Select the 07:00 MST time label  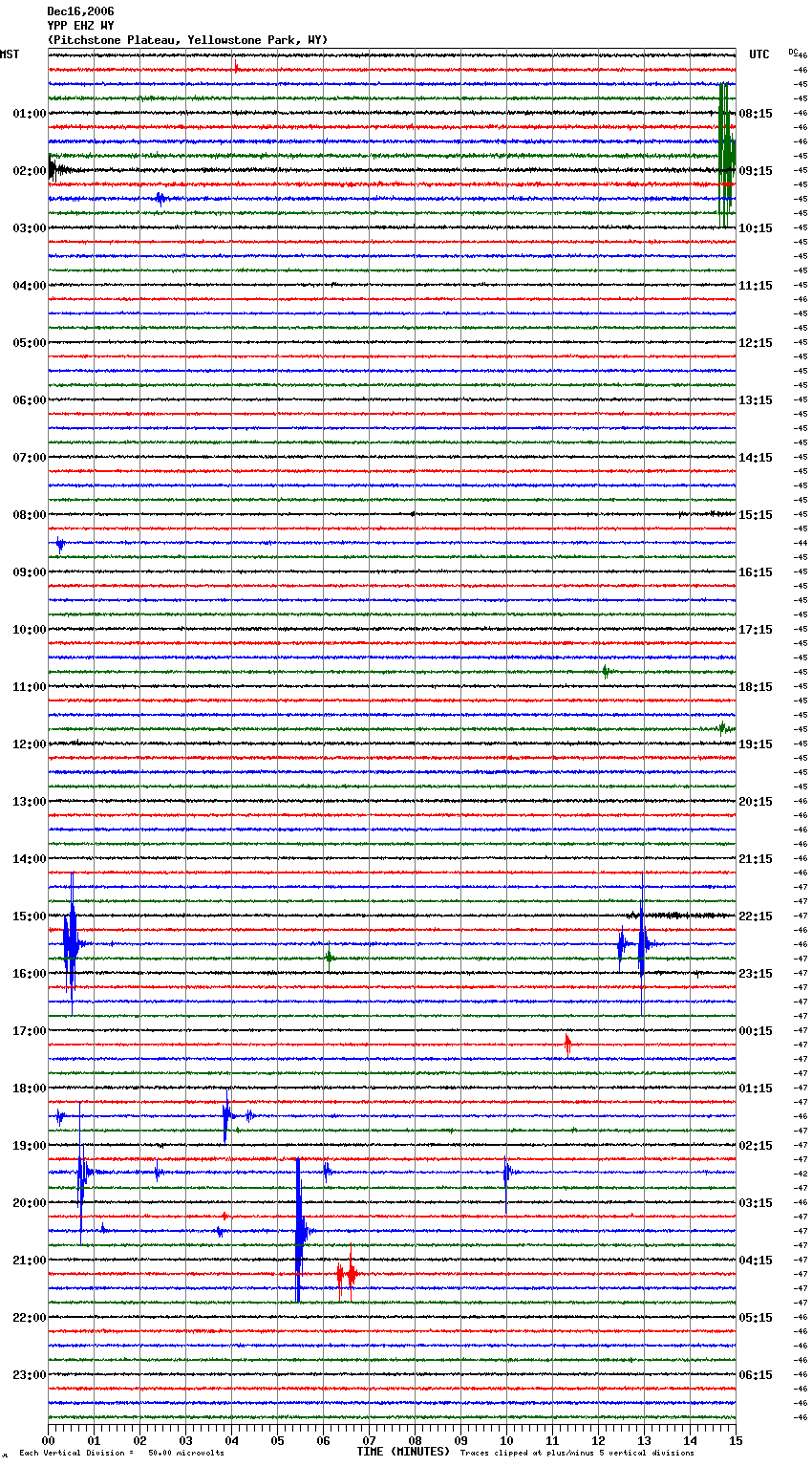(x=30, y=458)
